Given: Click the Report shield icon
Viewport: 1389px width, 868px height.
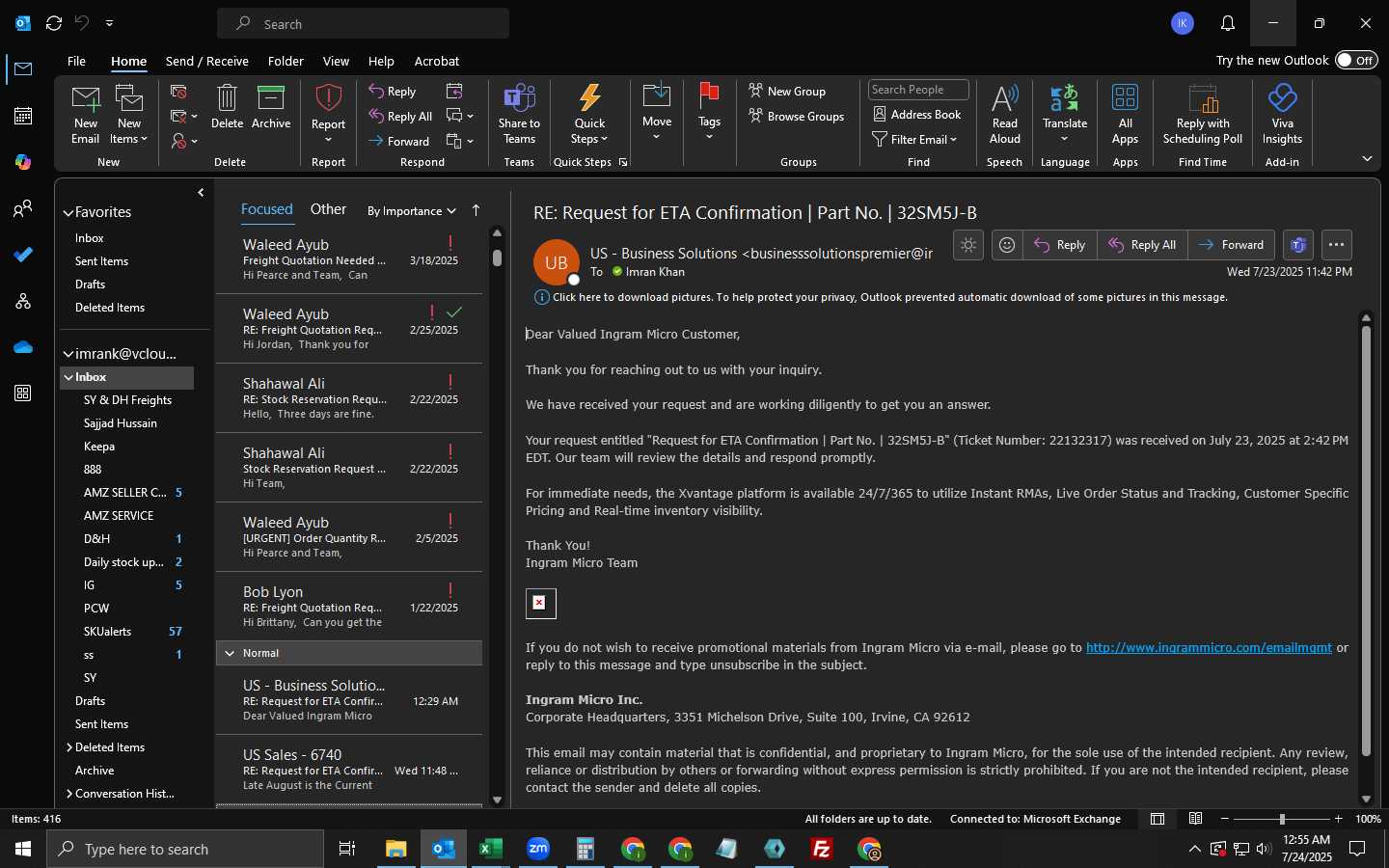Looking at the screenshot, I should 328,98.
